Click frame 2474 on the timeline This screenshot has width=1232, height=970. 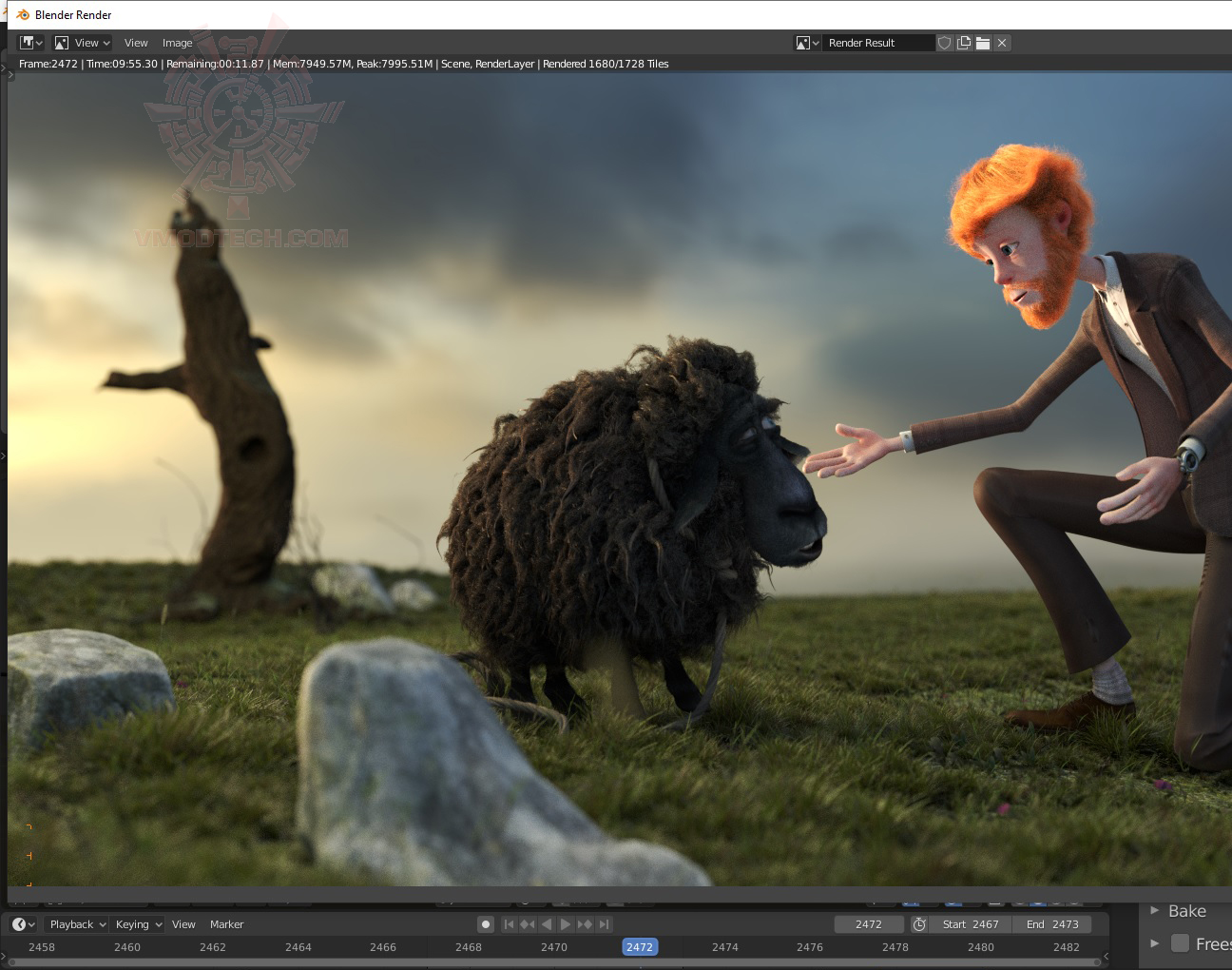(725, 947)
